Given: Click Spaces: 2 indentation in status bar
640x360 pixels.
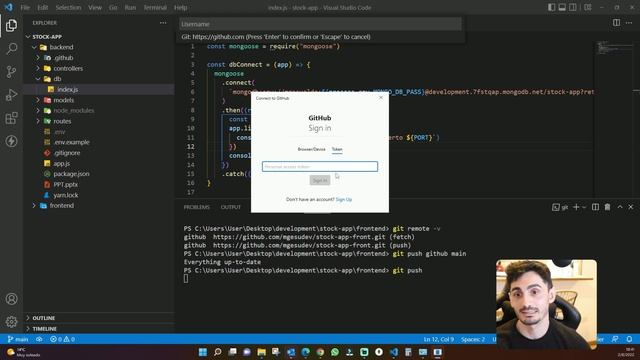Looking at the screenshot, I should pyautogui.click(x=473, y=339).
